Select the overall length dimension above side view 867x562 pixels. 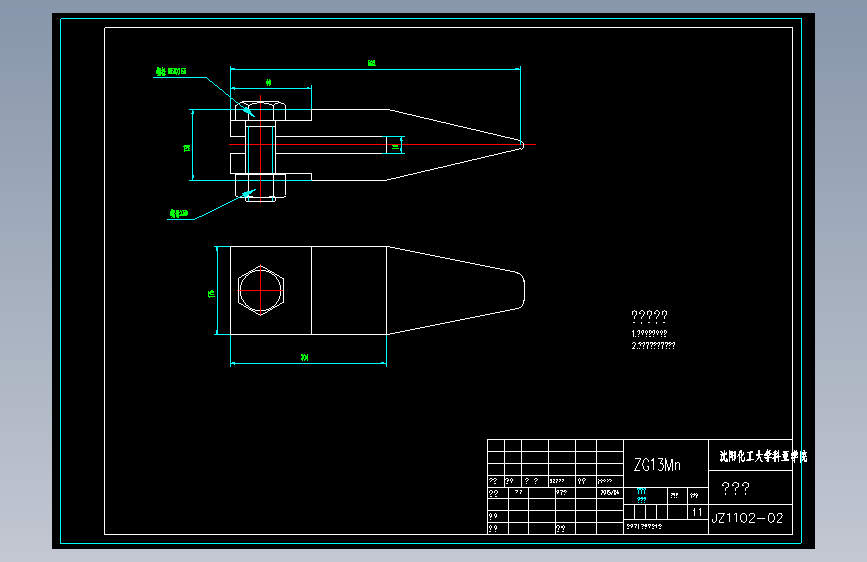point(372,63)
